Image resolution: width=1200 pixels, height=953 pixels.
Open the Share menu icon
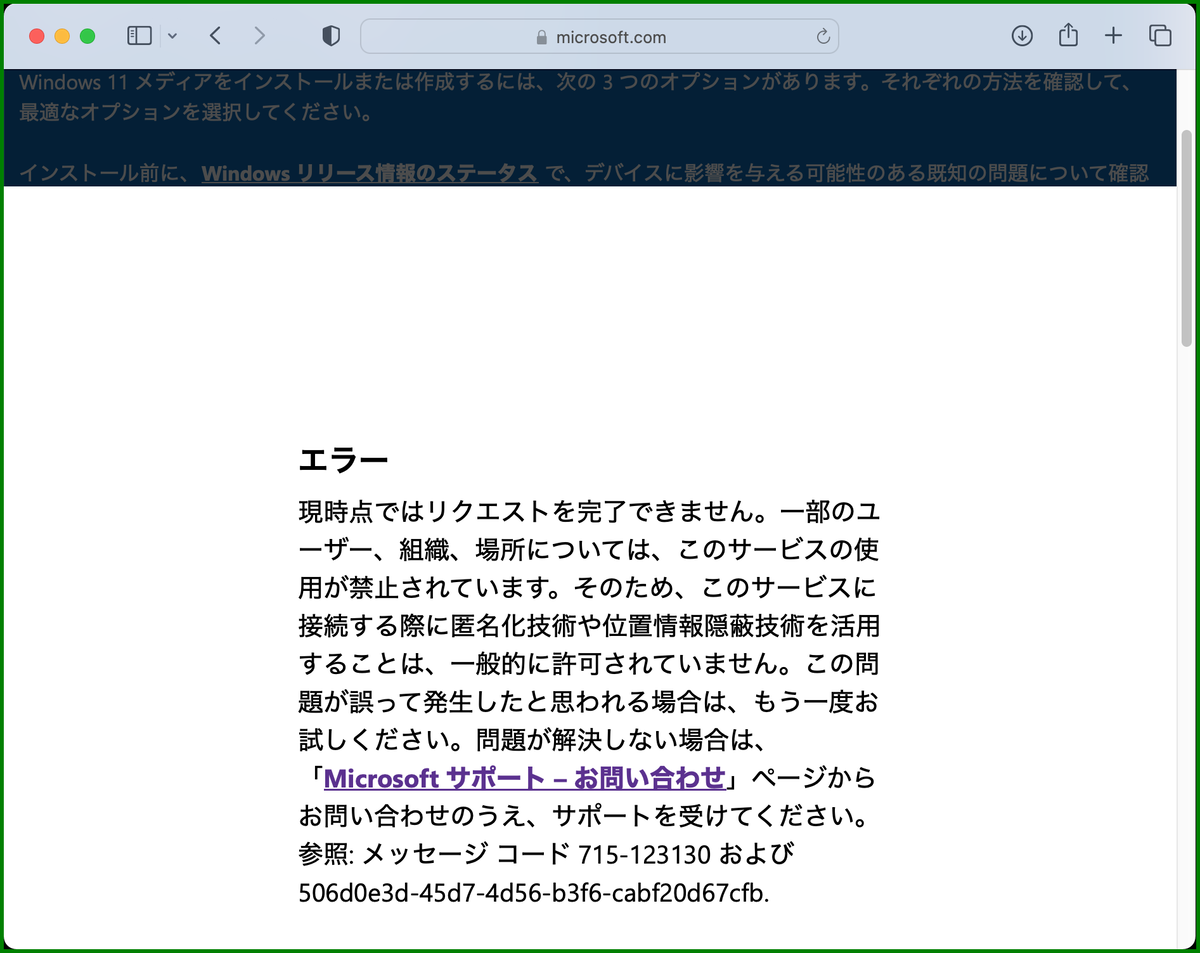pos(1068,35)
